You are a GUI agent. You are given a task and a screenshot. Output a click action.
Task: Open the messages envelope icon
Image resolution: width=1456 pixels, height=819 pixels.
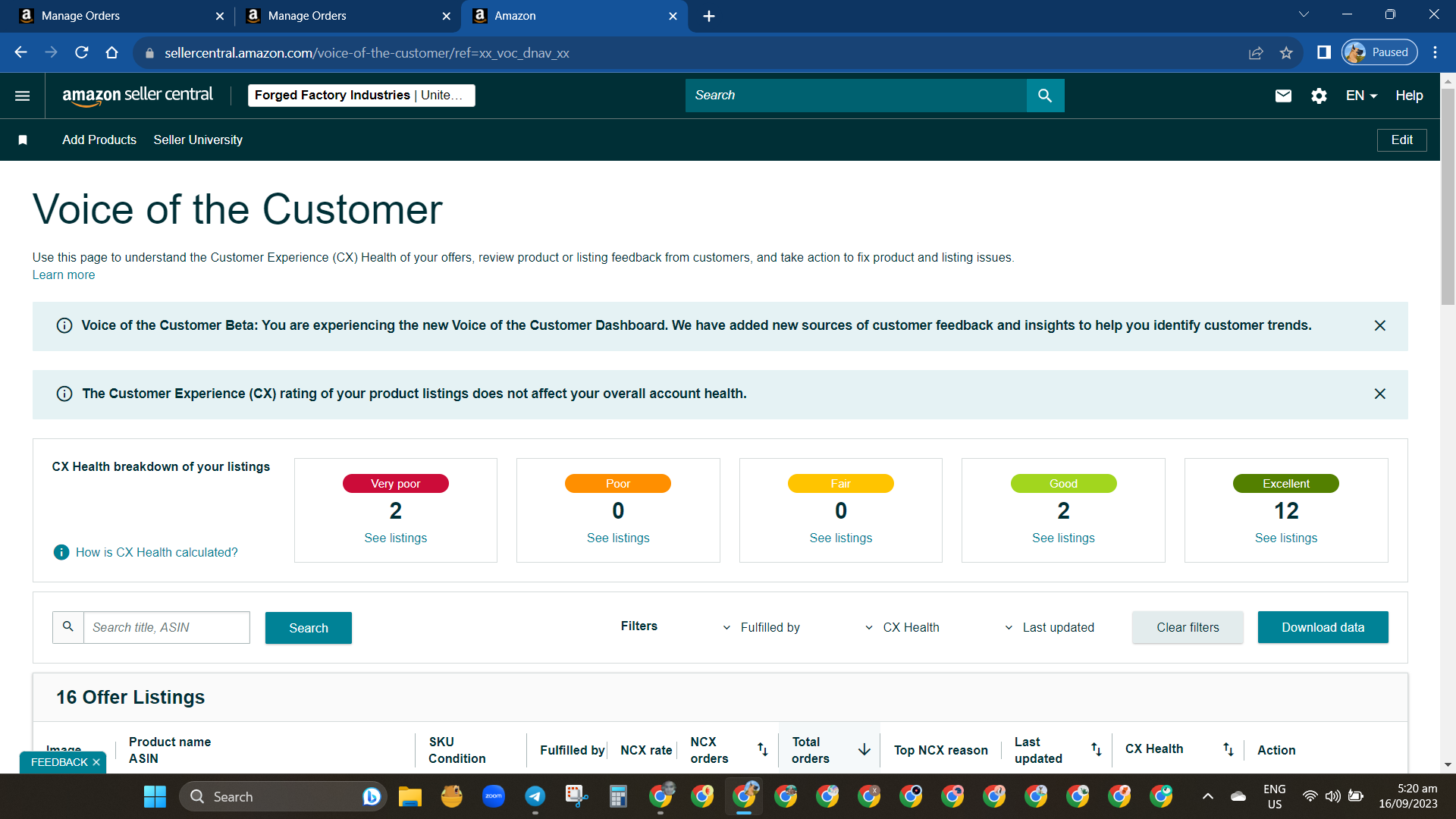pos(1283,96)
